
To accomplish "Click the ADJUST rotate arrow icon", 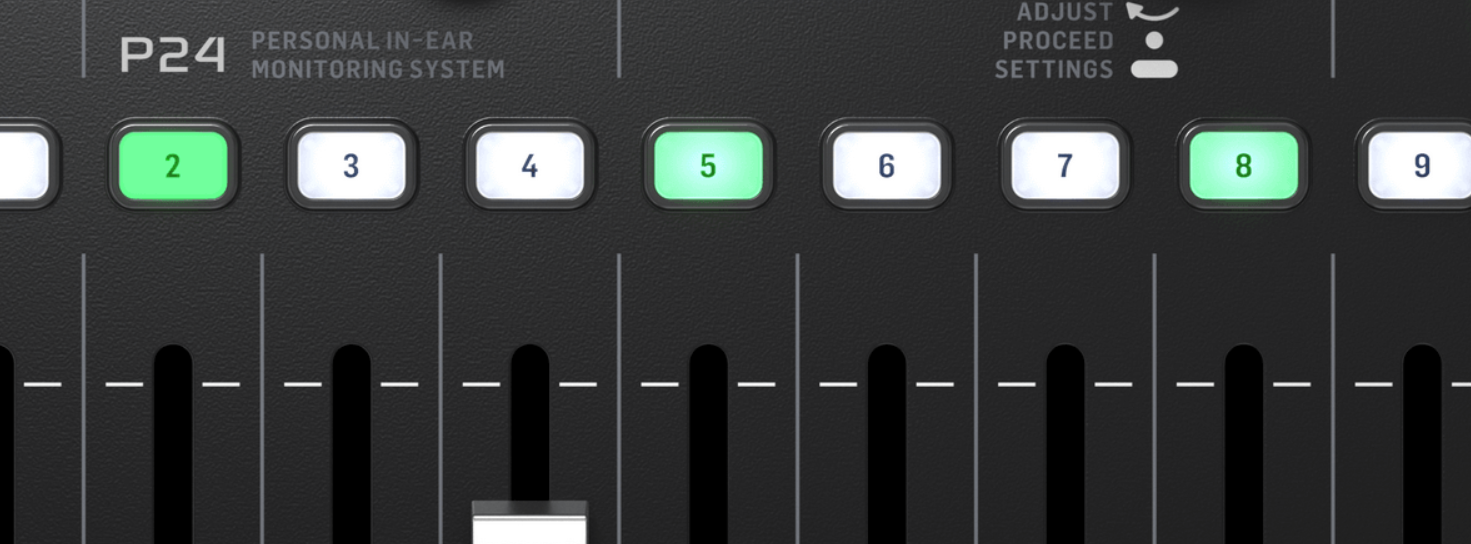I will pos(1153,10).
